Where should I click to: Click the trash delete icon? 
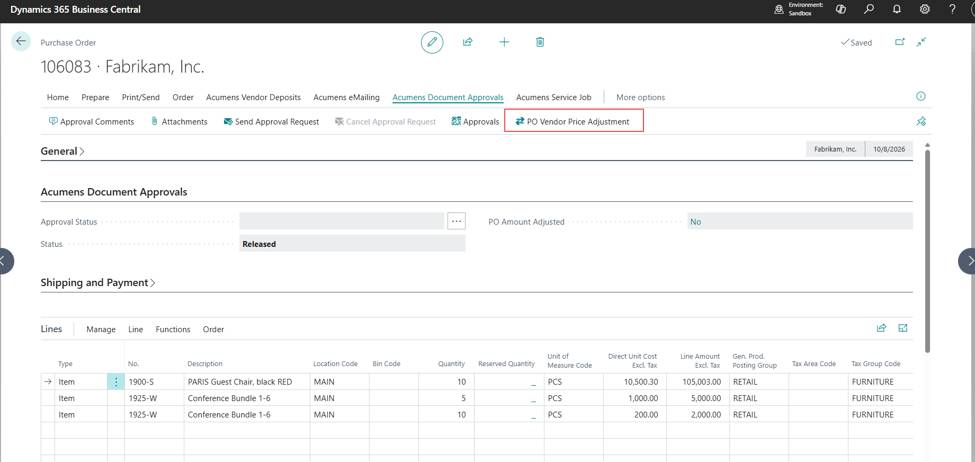pyautogui.click(x=540, y=42)
